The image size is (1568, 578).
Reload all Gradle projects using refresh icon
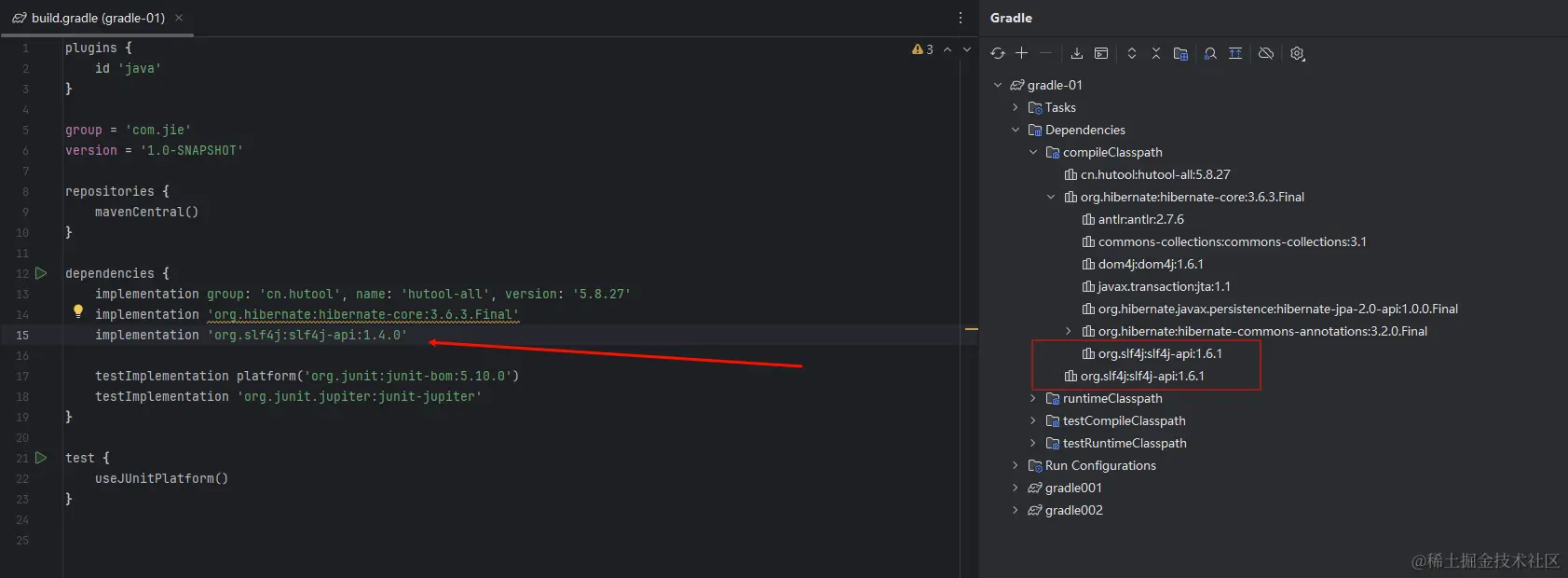click(998, 53)
